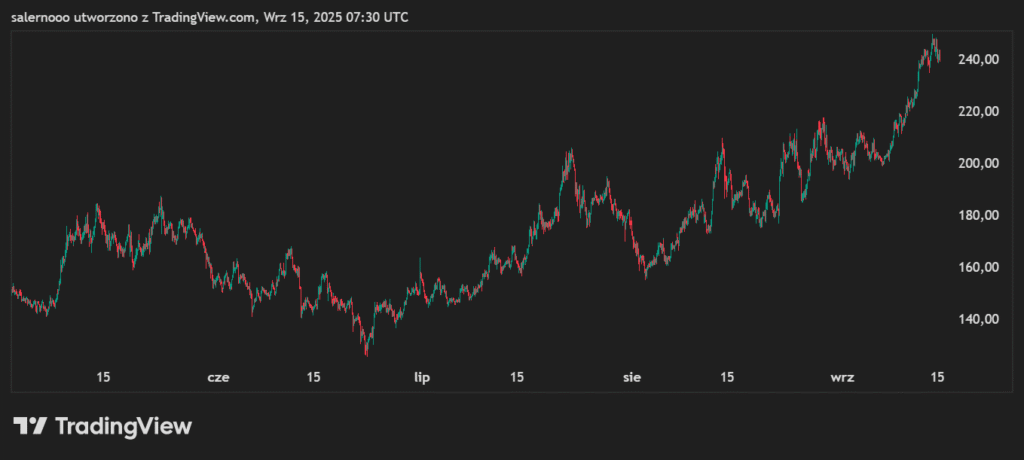Select the lip month label on time axis

tap(424, 378)
